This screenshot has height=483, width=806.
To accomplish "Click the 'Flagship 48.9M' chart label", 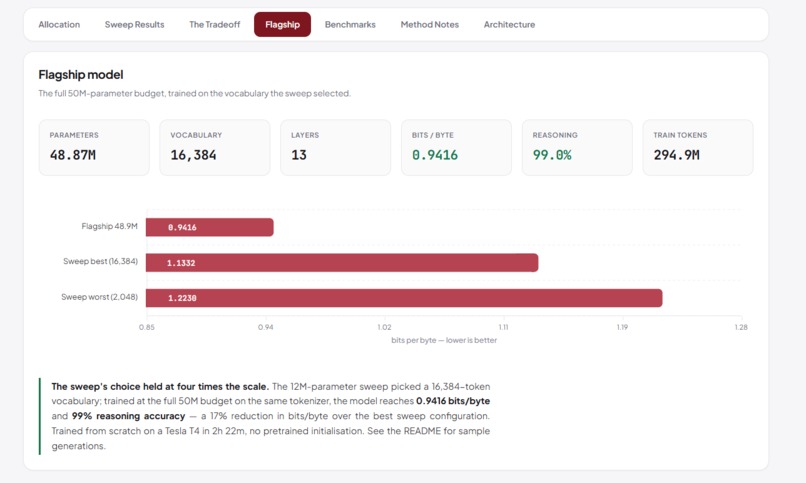I will (x=109, y=226).
